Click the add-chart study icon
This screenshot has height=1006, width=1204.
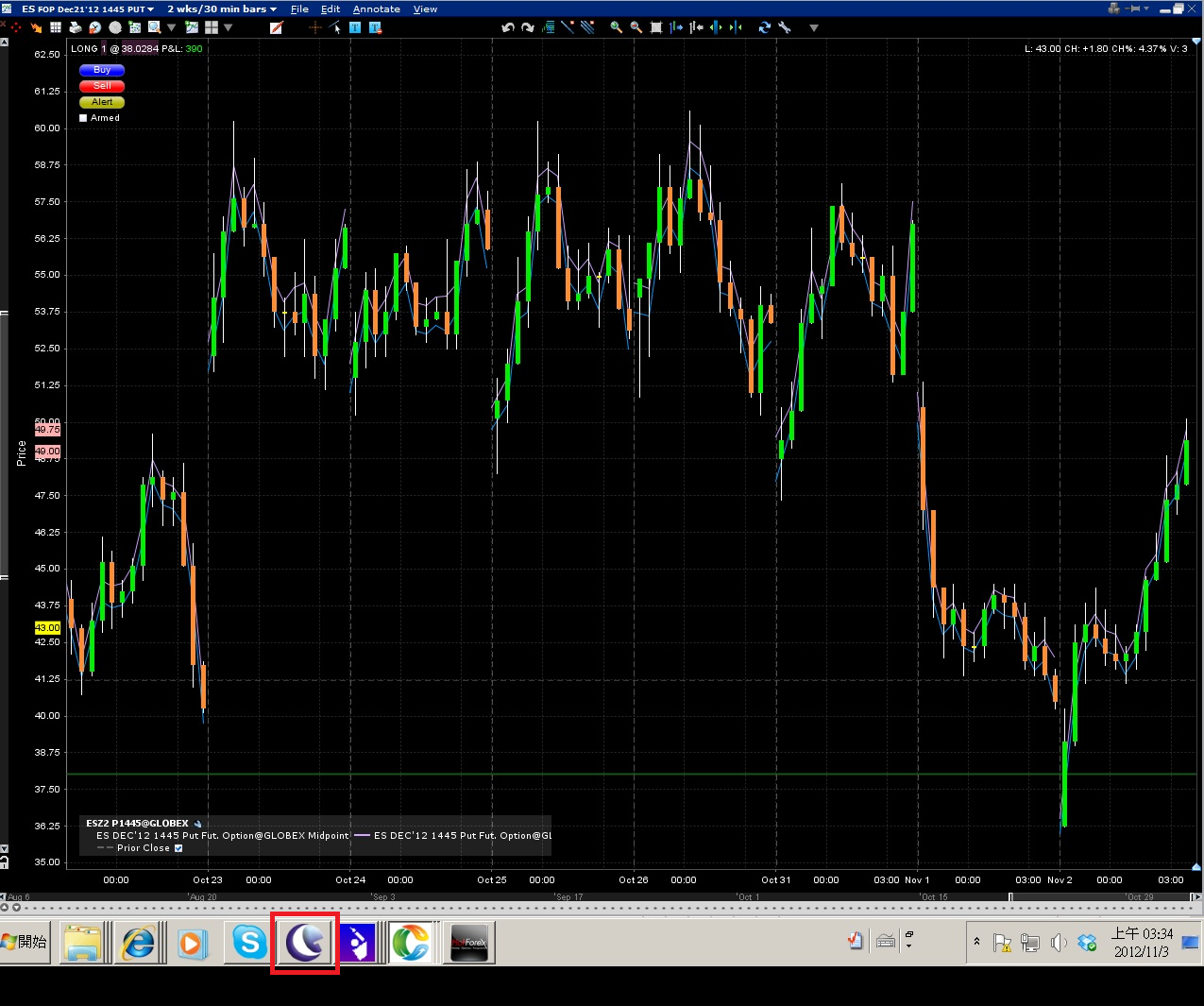click(x=192, y=27)
